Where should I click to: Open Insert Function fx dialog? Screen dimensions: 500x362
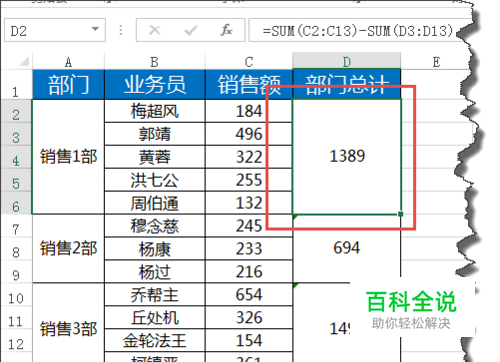(226, 30)
